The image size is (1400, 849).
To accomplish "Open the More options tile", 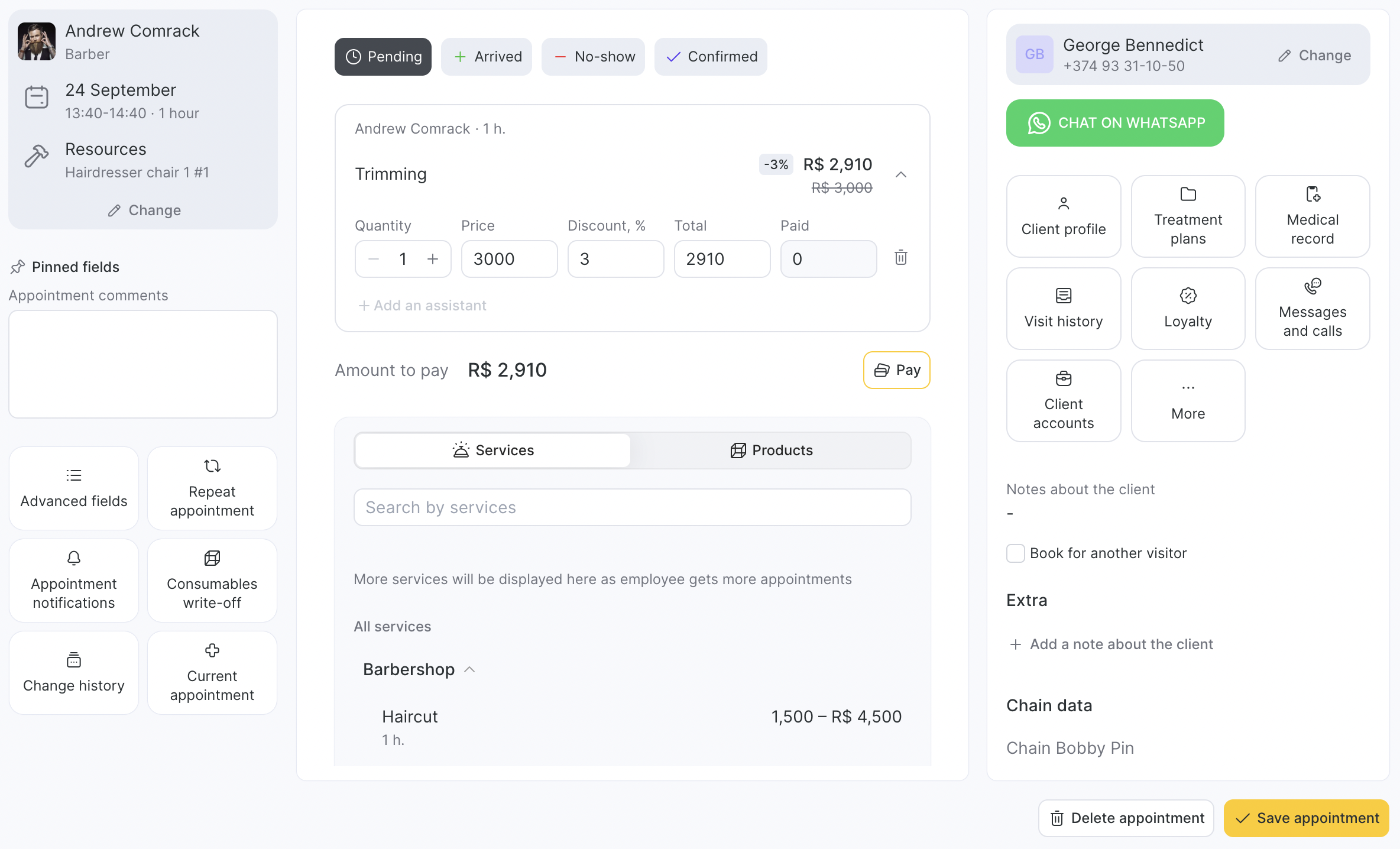I will (1188, 401).
